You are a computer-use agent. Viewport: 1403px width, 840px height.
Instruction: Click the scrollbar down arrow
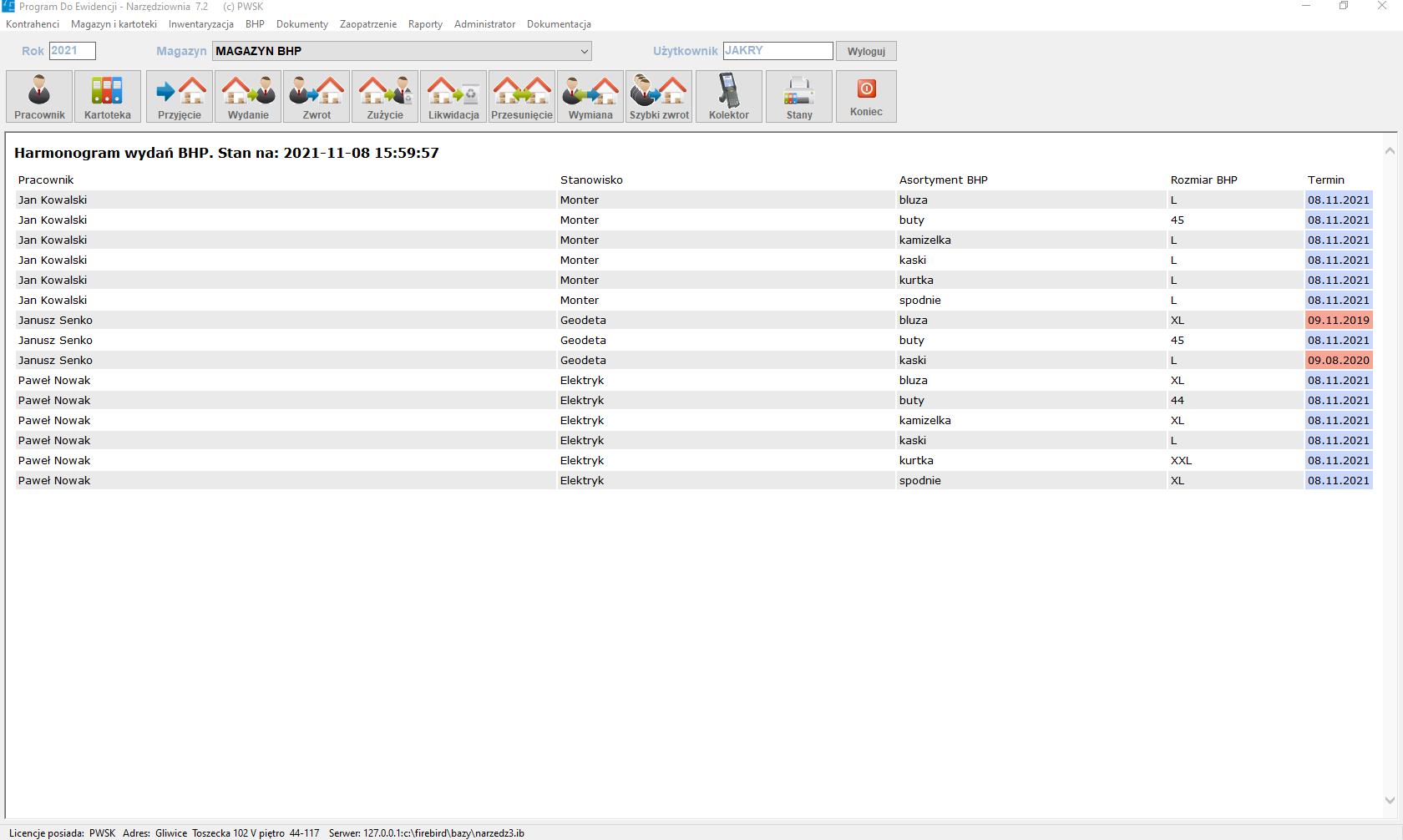(x=1390, y=800)
